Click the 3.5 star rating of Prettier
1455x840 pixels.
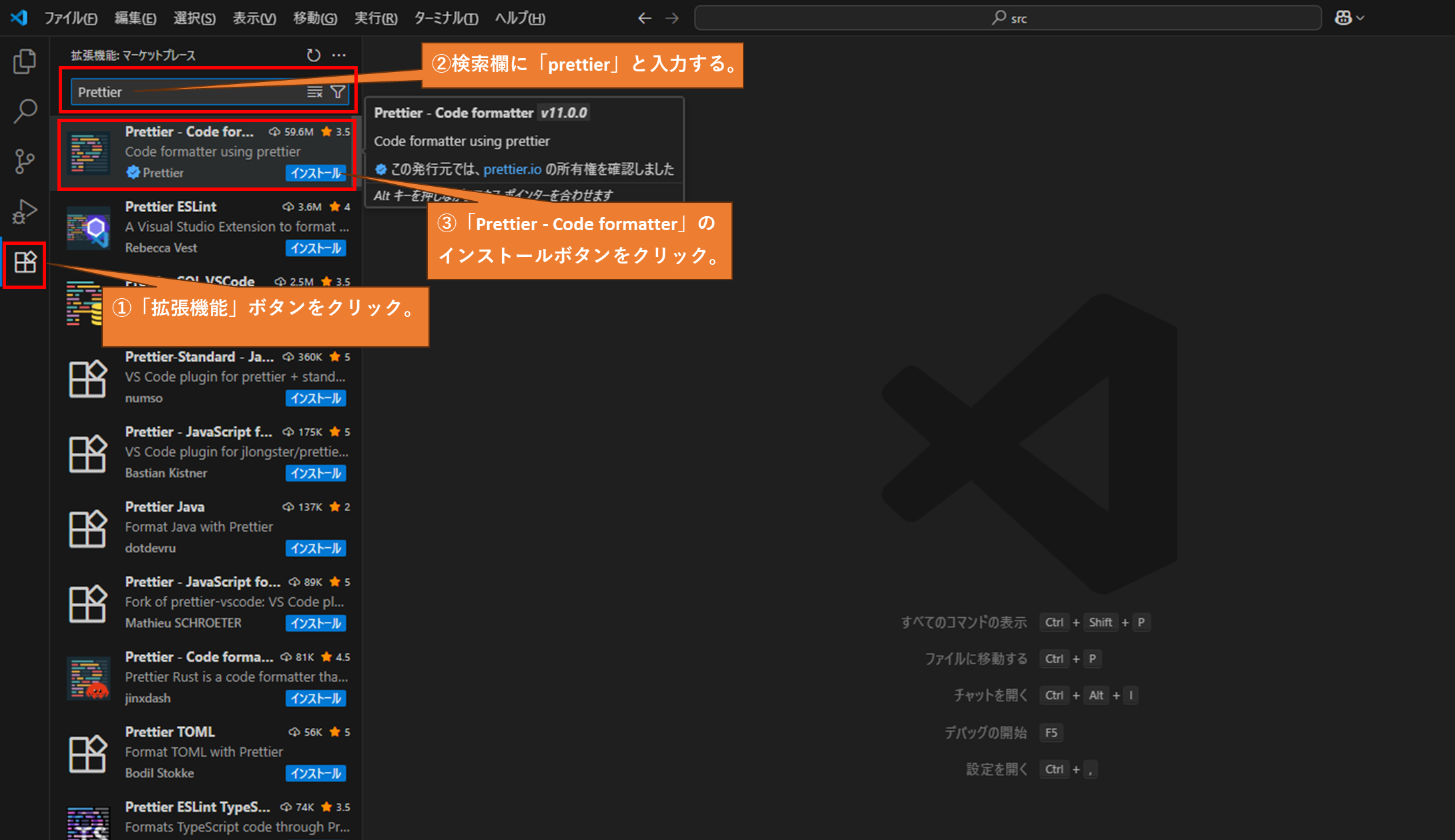pos(336,132)
